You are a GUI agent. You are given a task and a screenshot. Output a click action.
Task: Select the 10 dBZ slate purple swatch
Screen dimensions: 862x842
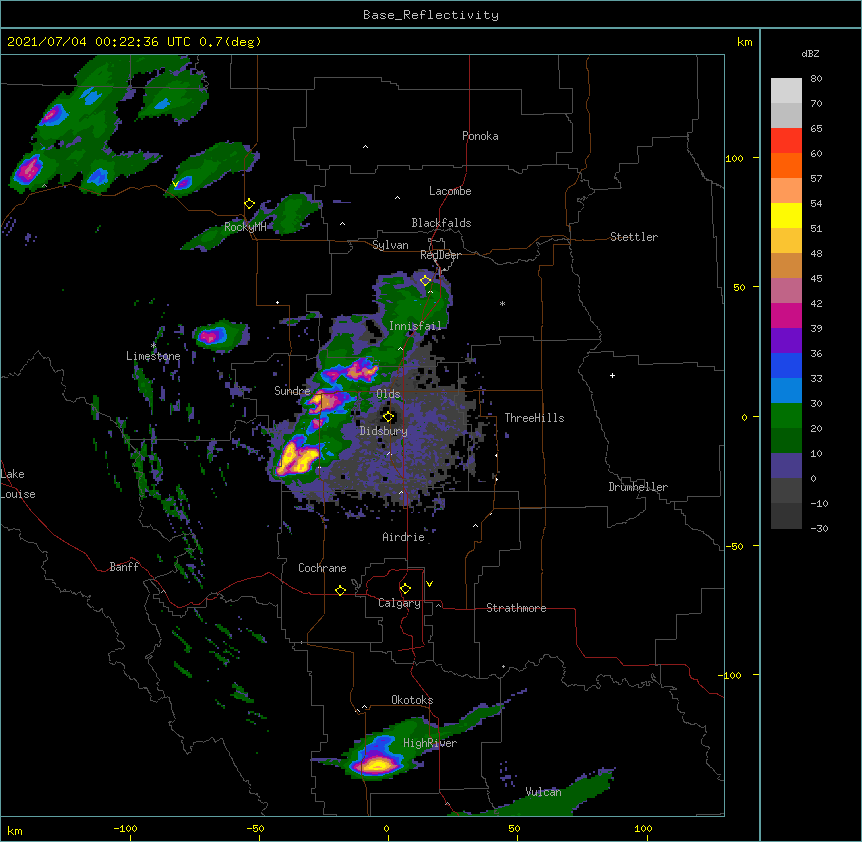click(x=786, y=466)
